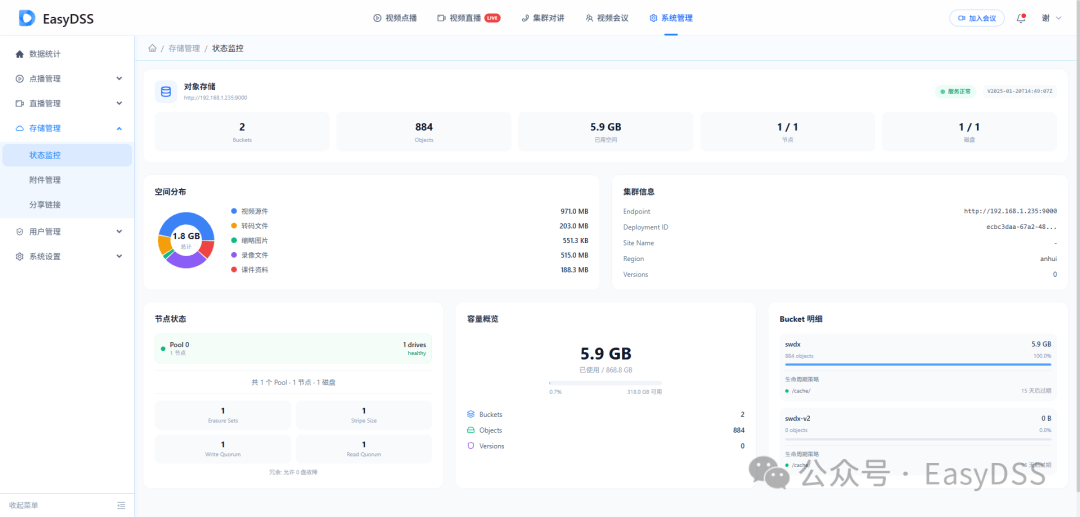
Task: Switch to the 视频点播 top tab
Action: coord(395,18)
